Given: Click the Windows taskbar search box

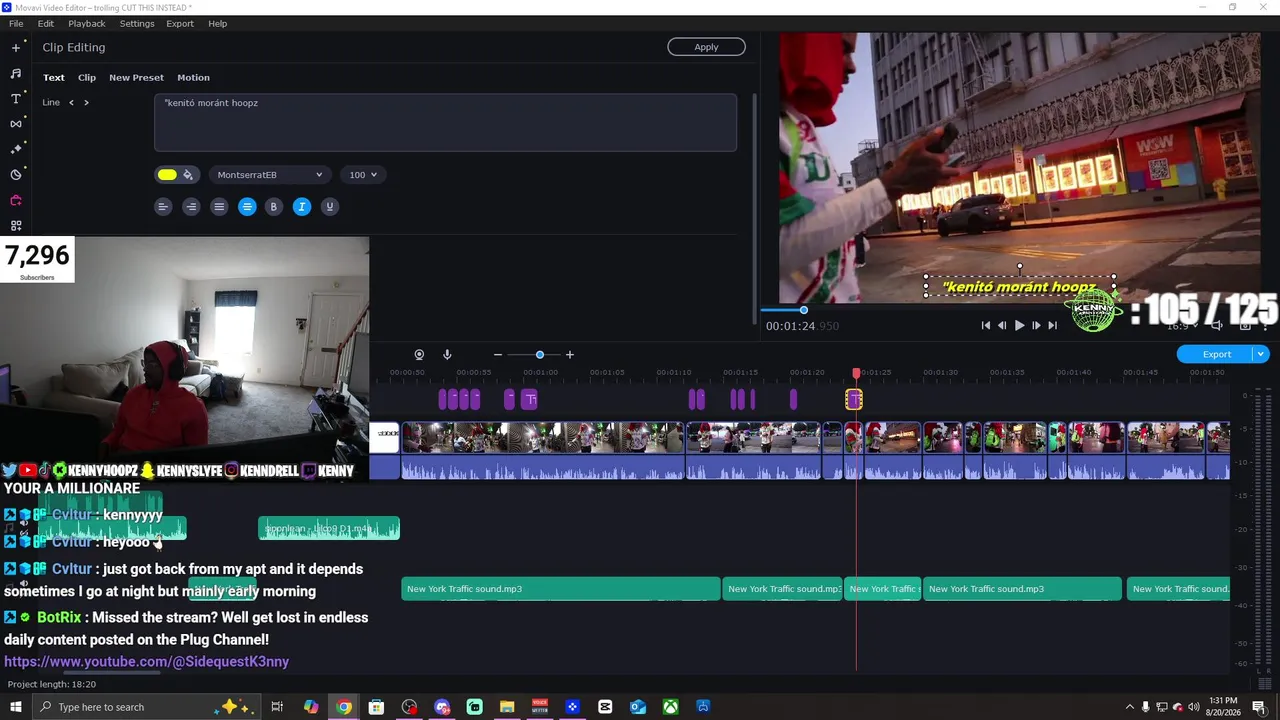Looking at the screenshot, I should pyautogui.click(x=145, y=707).
